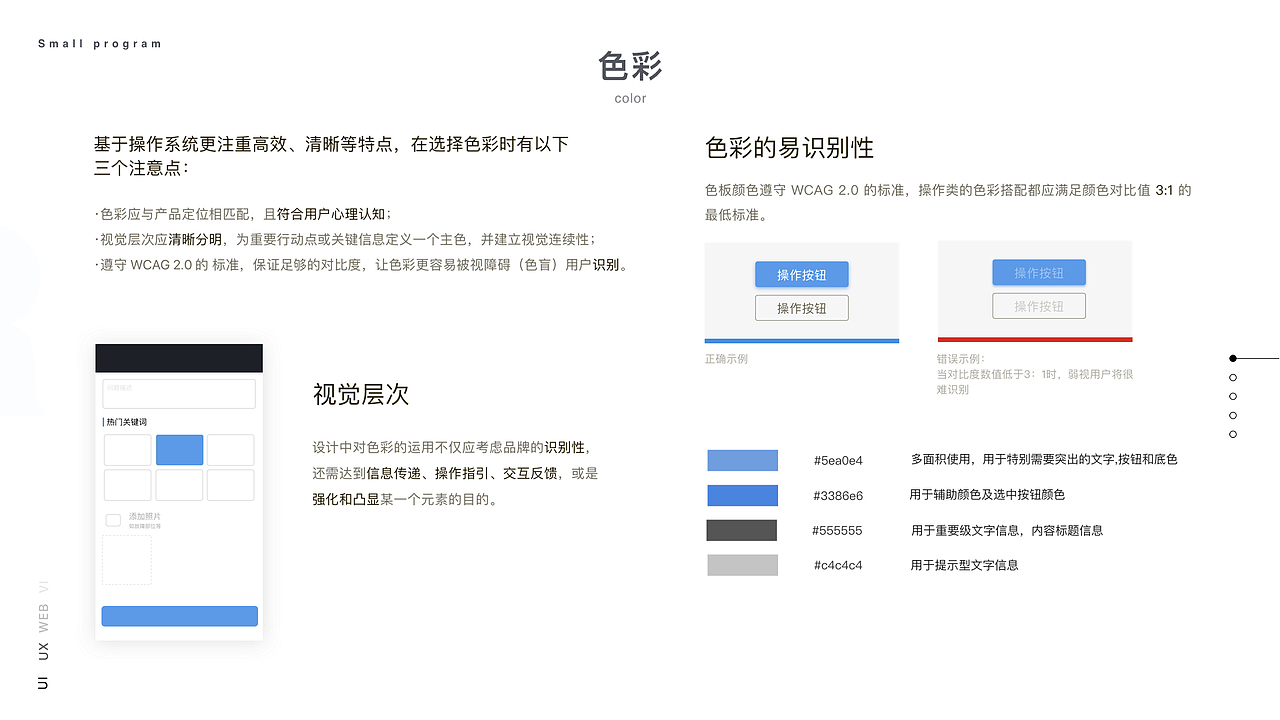Select the #3386e6 blue swatch
Viewport: 1280px width, 720px height.
tap(742, 495)
